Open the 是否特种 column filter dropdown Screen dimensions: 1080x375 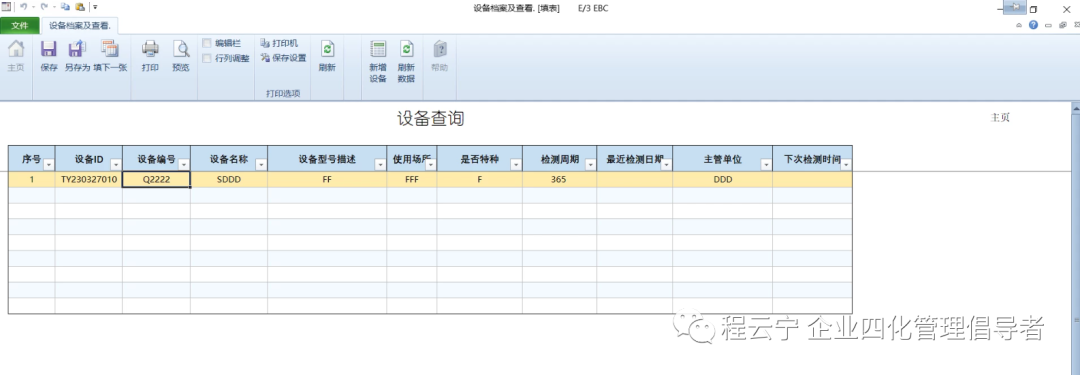click(x=516, y=165)
